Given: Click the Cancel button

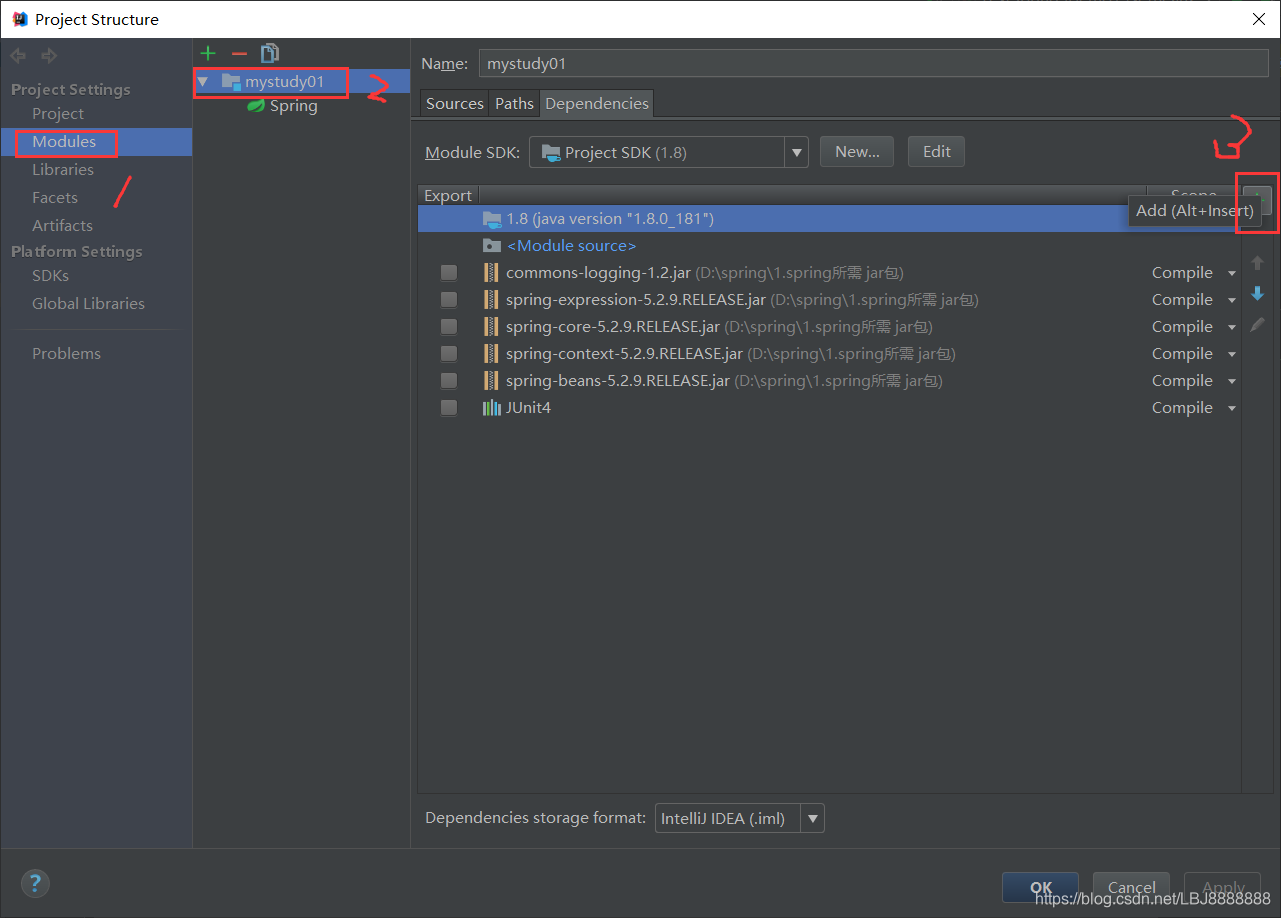Looking at the screenshot, I should (x=1132, y=887).
